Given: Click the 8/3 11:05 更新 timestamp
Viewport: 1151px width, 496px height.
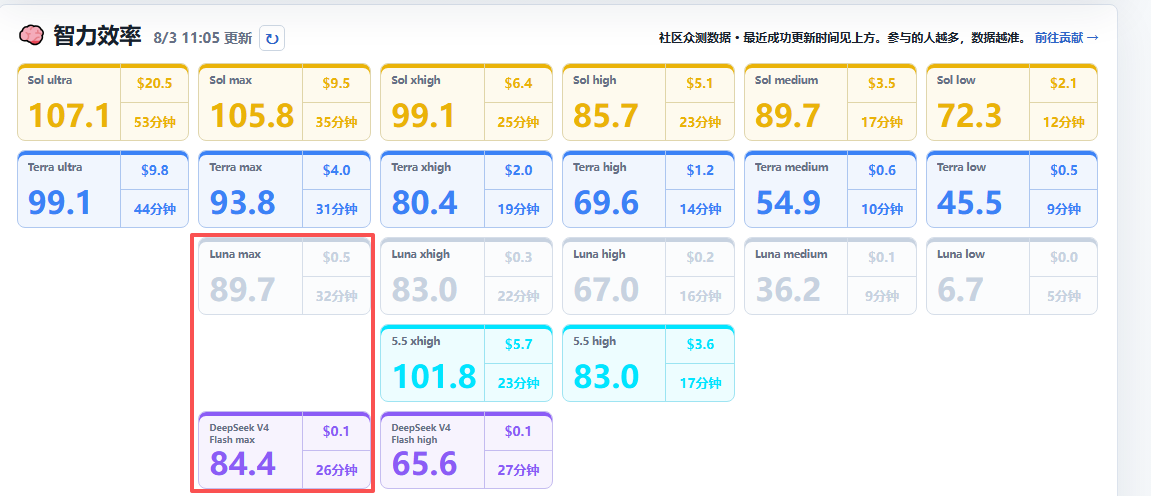Looking at the screenshot, I should point(203,38).
